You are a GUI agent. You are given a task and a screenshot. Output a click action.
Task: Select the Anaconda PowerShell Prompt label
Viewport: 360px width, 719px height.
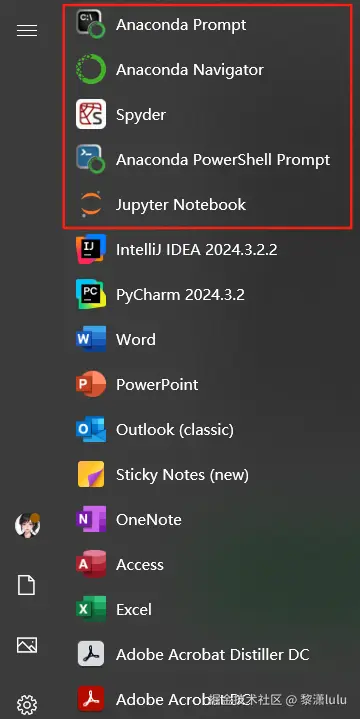click(223, 160)
